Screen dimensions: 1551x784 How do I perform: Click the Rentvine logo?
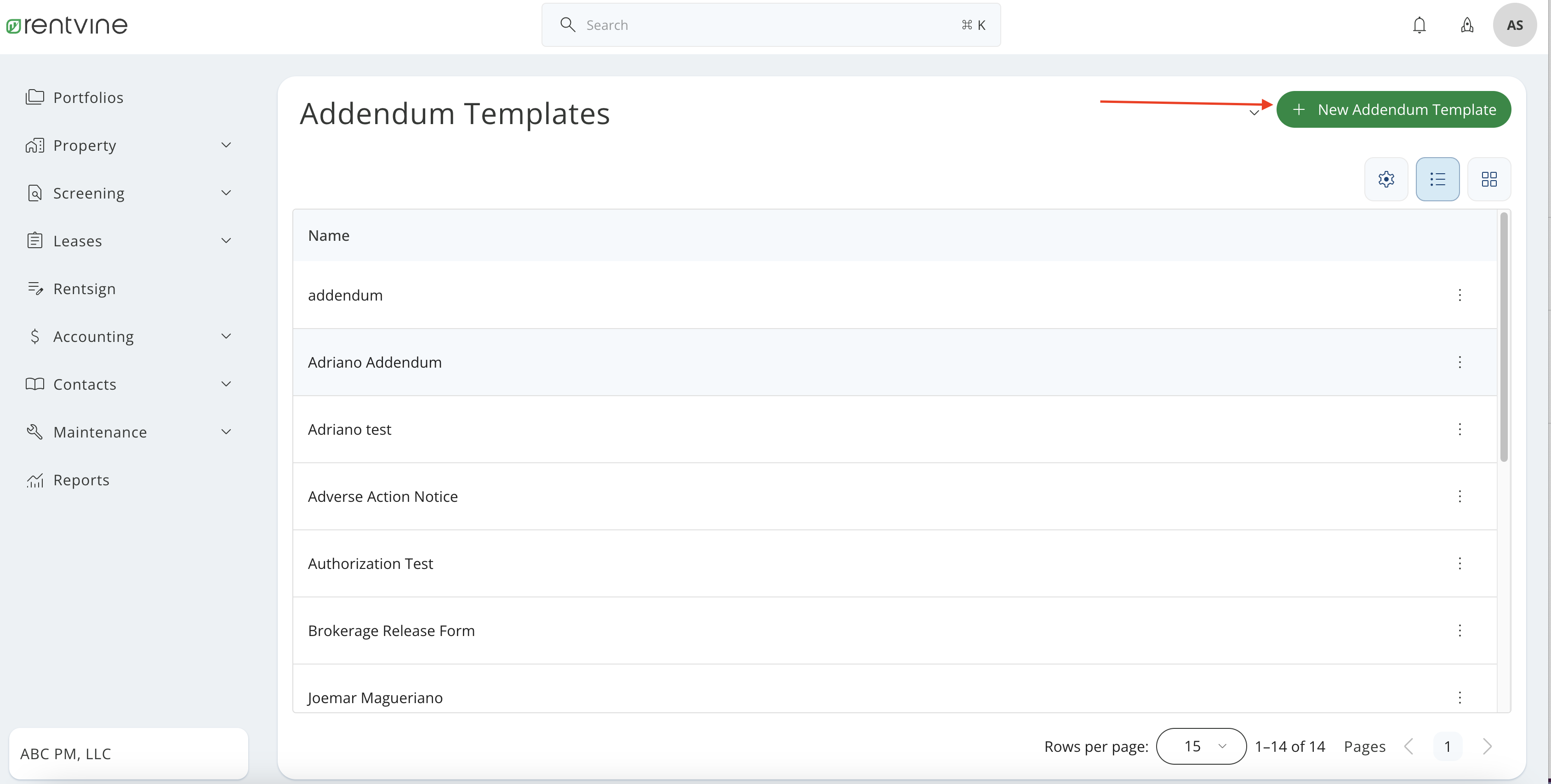point(66,25)
